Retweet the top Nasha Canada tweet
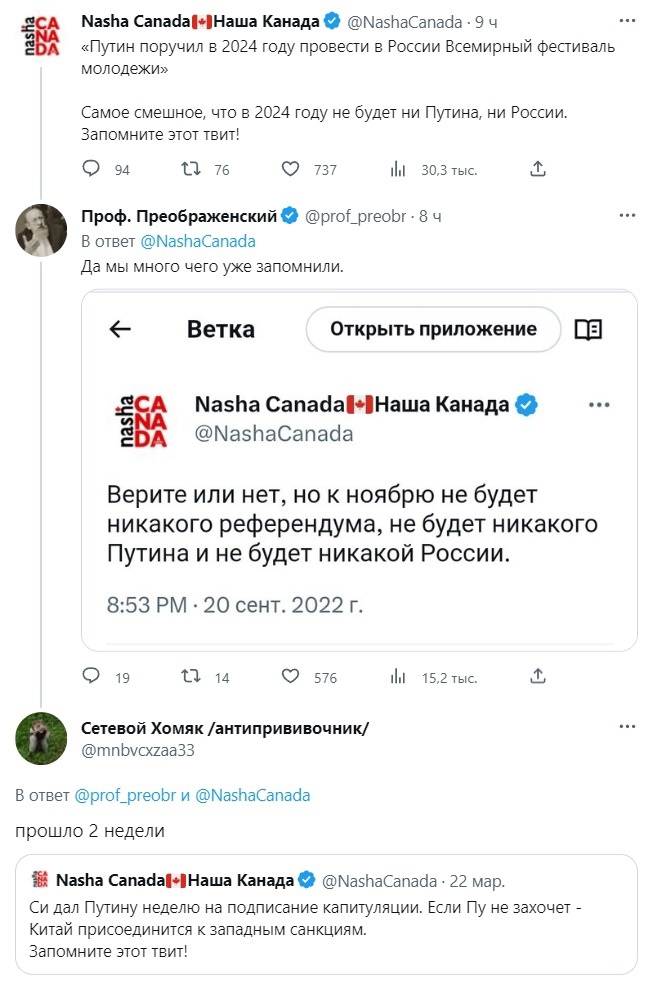 pyautogui.click(x=189, y=169)
